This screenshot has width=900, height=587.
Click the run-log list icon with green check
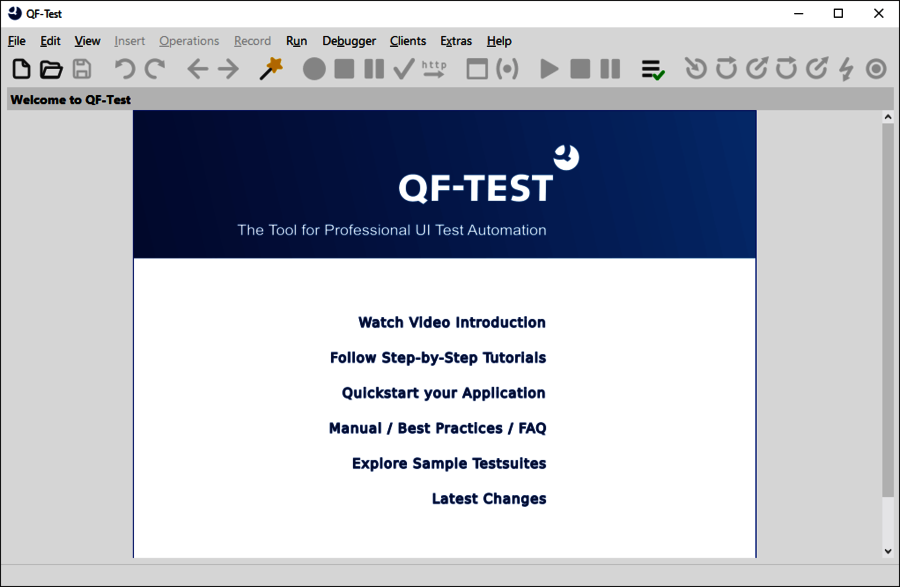click(x=653, y=69)
